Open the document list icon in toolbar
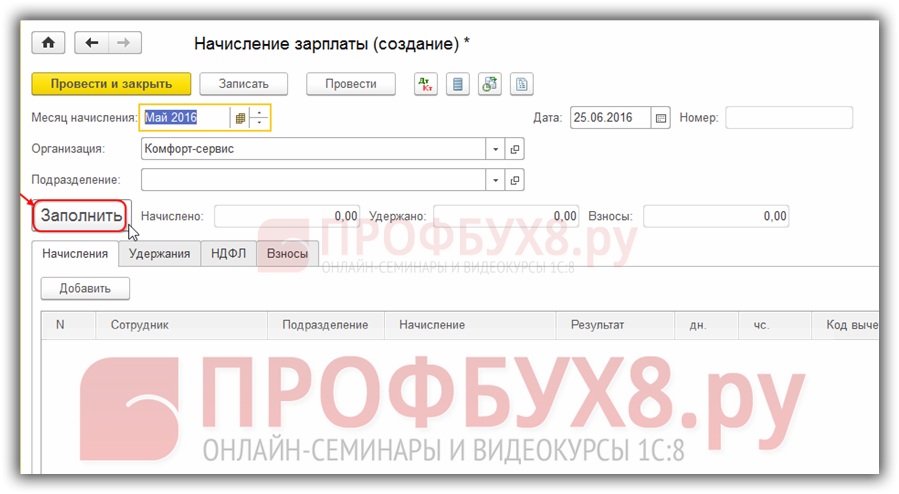The height and width of the screenshot is (494, 899). (457, 84)
